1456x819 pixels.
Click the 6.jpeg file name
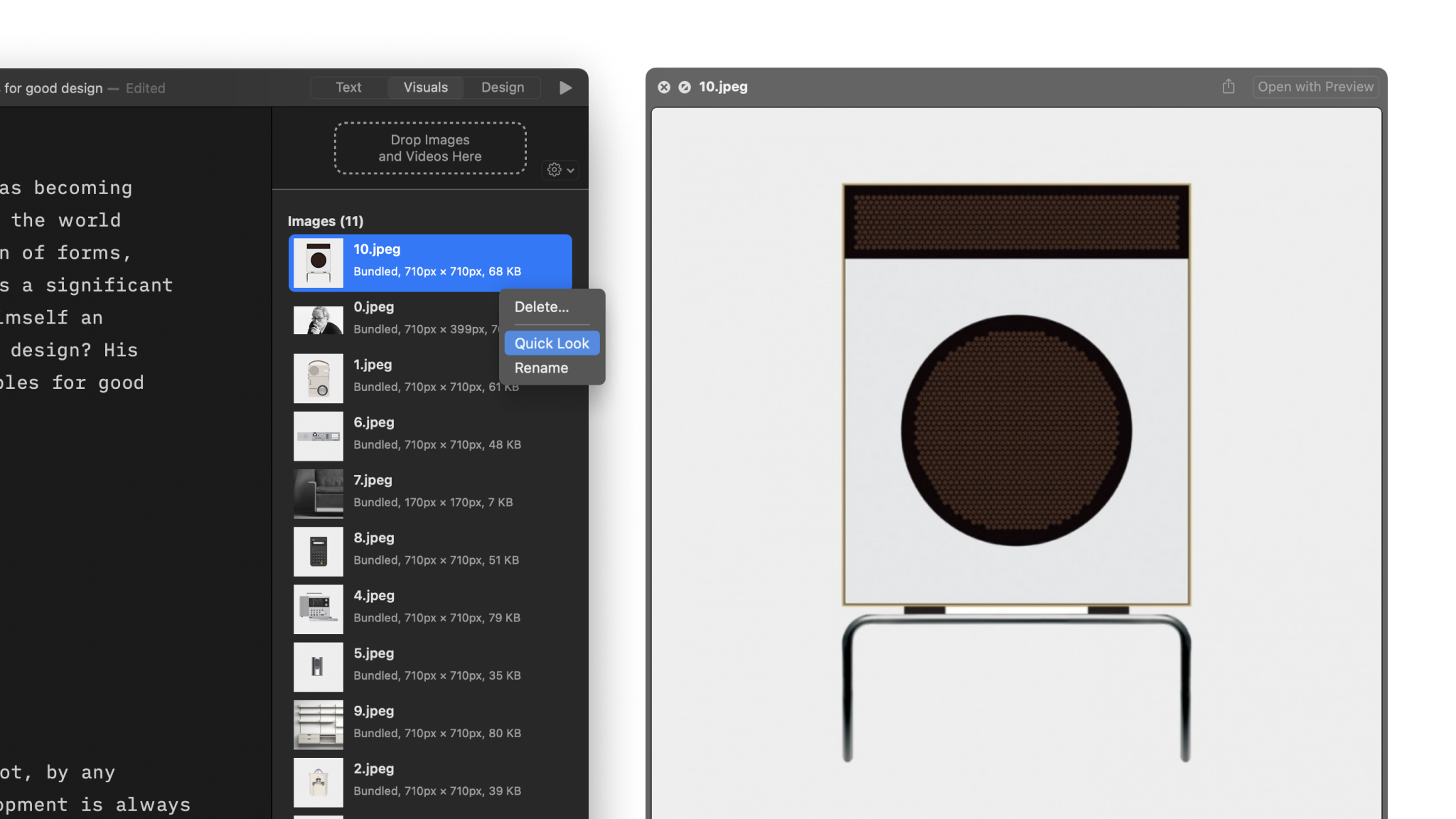374,422
